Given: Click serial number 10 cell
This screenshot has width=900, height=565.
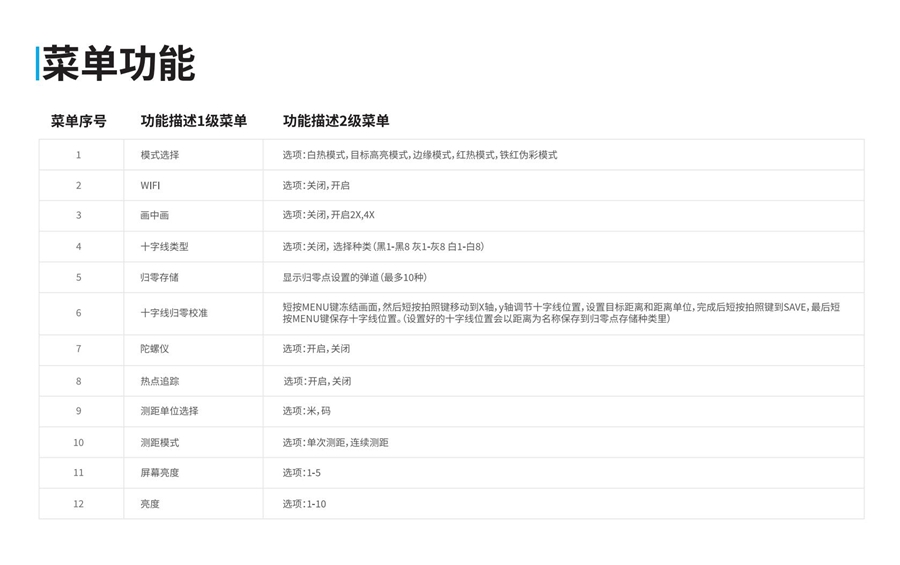Looking at the screenshot, I should pos(81,443).
